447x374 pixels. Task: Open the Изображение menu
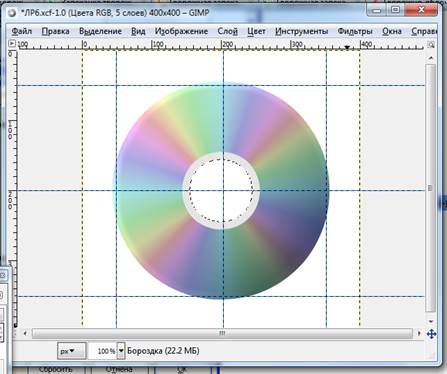[181, 31]
